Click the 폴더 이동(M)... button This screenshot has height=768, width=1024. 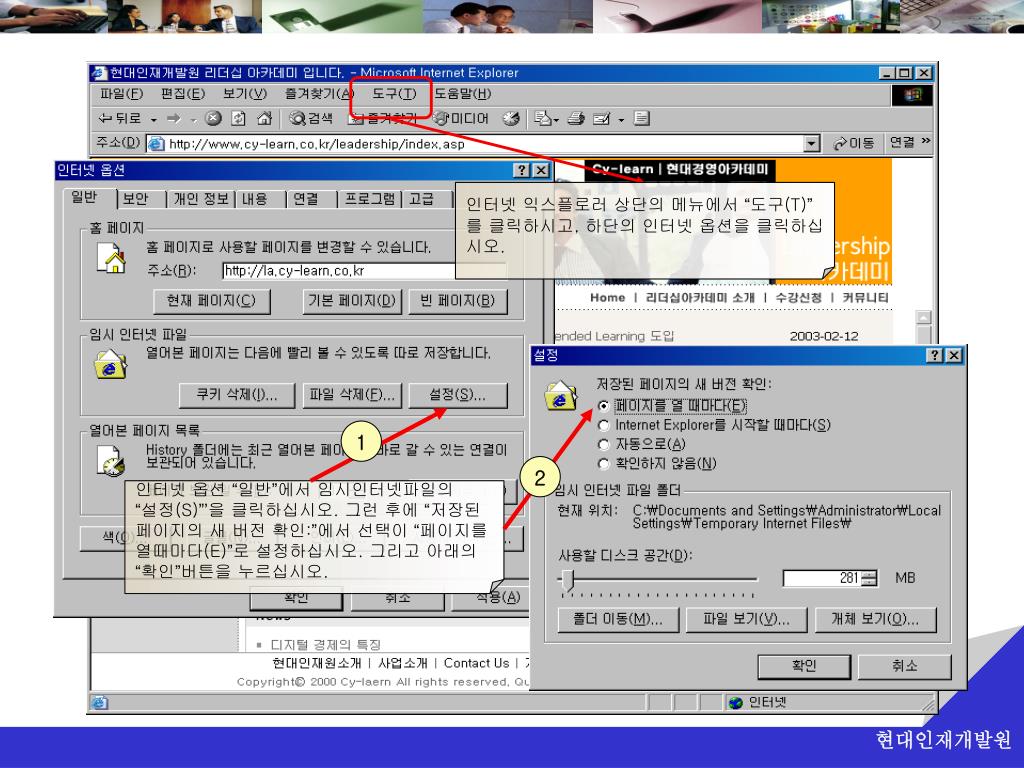(x=618, y=620)
